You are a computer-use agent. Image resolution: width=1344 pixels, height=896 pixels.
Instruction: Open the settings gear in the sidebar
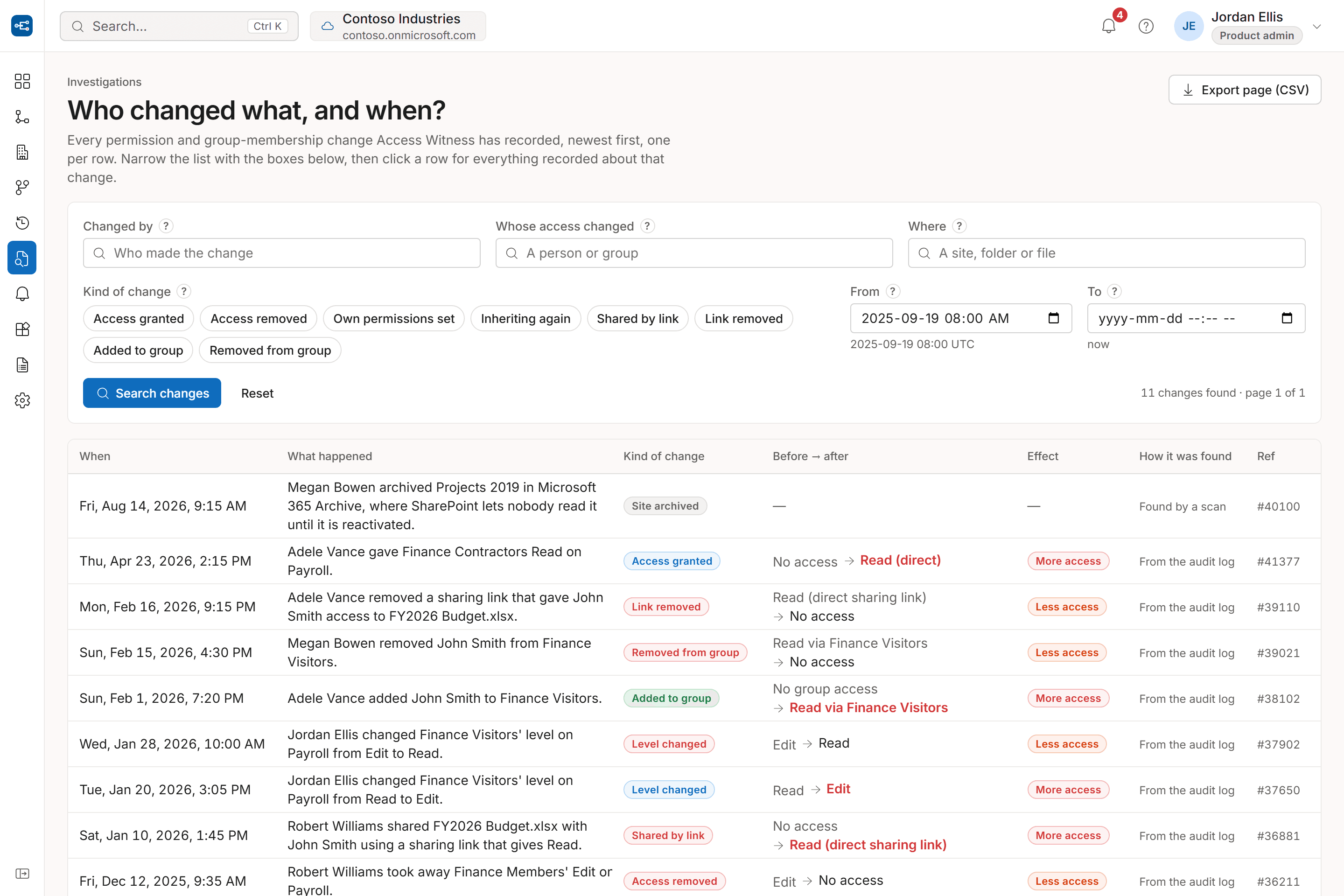(x=22, y=400)
